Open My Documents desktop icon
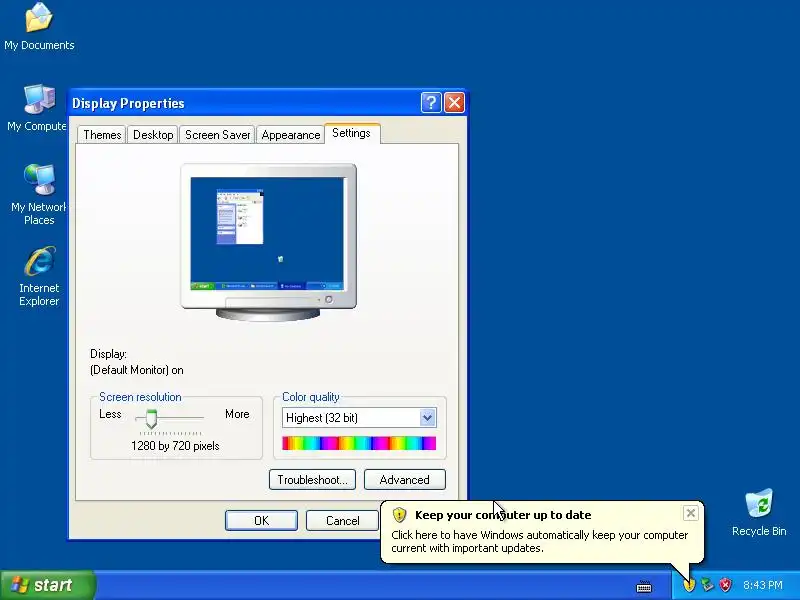Screen dimensions: 800x600 tap(39, 27)
